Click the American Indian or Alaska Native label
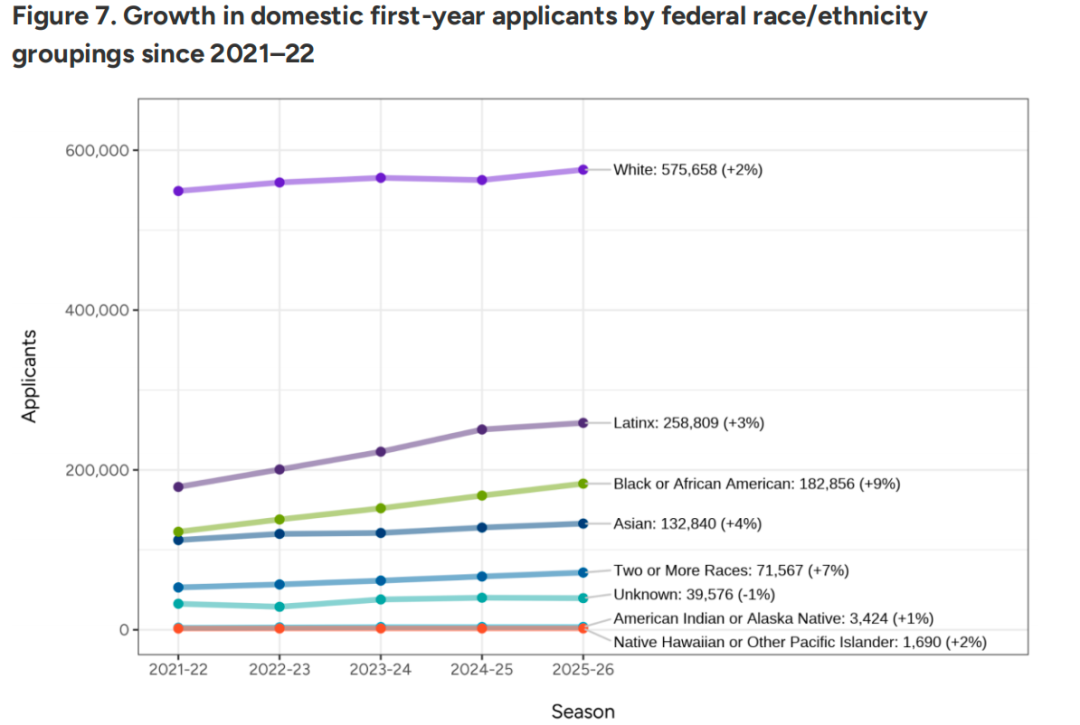This screenshot has width=1080, height=725. pos(773,619)
